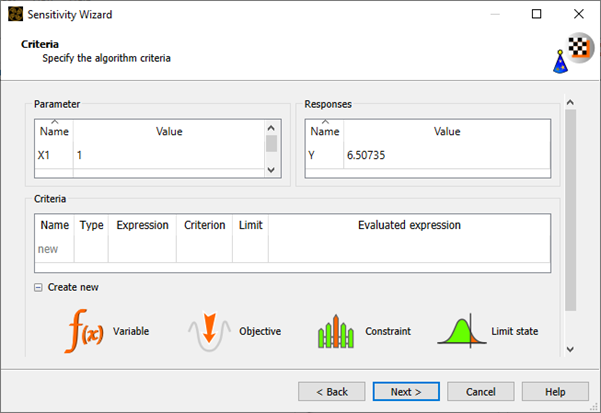Click the main panel vertical scrollbar thumb
This screenshot has height=413, width=601.
(570, 210)
